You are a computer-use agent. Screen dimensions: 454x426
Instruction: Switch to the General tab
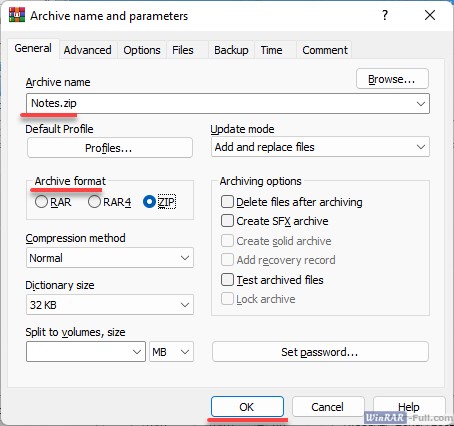pos(33,48)
